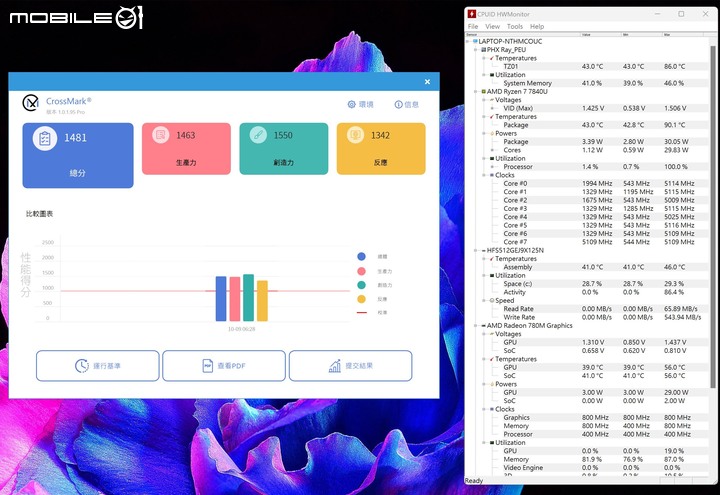720x495 pixels.
Task: Open CrossMark settings gear icon
Action: [352, 104]
